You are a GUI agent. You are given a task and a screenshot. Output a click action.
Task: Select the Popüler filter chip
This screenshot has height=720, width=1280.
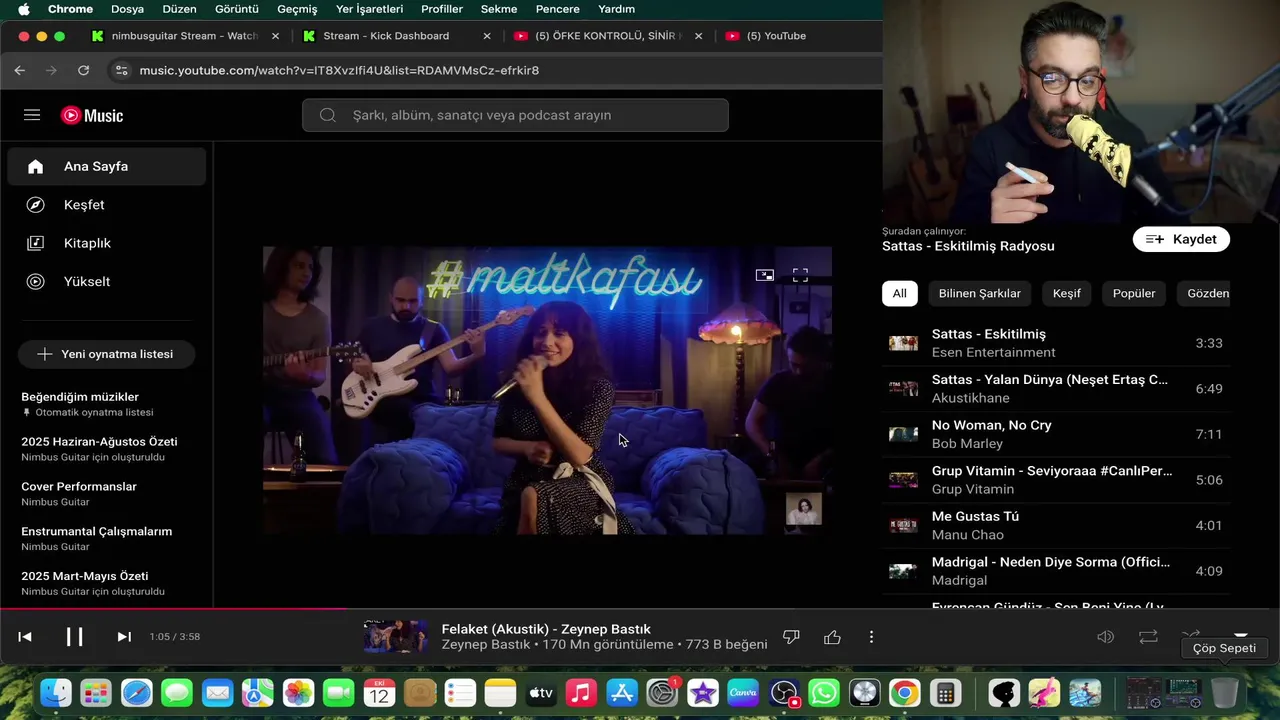(x=1134, y=293)
